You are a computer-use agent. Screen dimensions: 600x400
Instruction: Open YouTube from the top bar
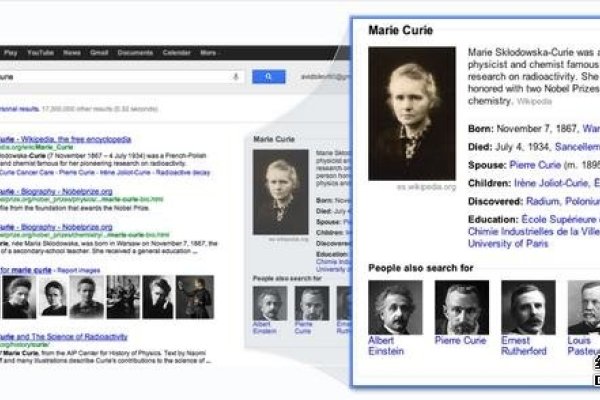[40, 53]
